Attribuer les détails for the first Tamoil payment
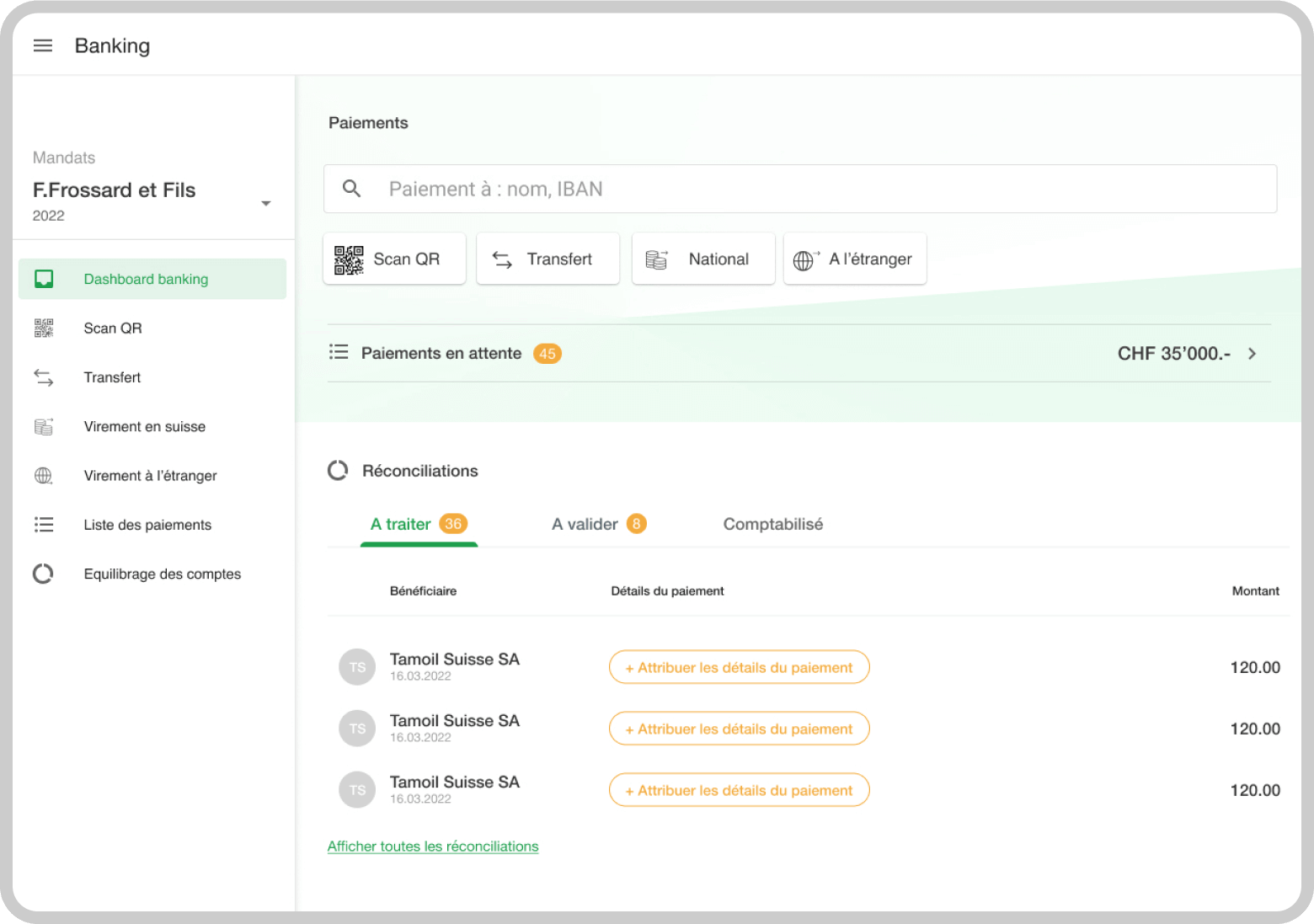The image size is (1314, 924). 739,667
